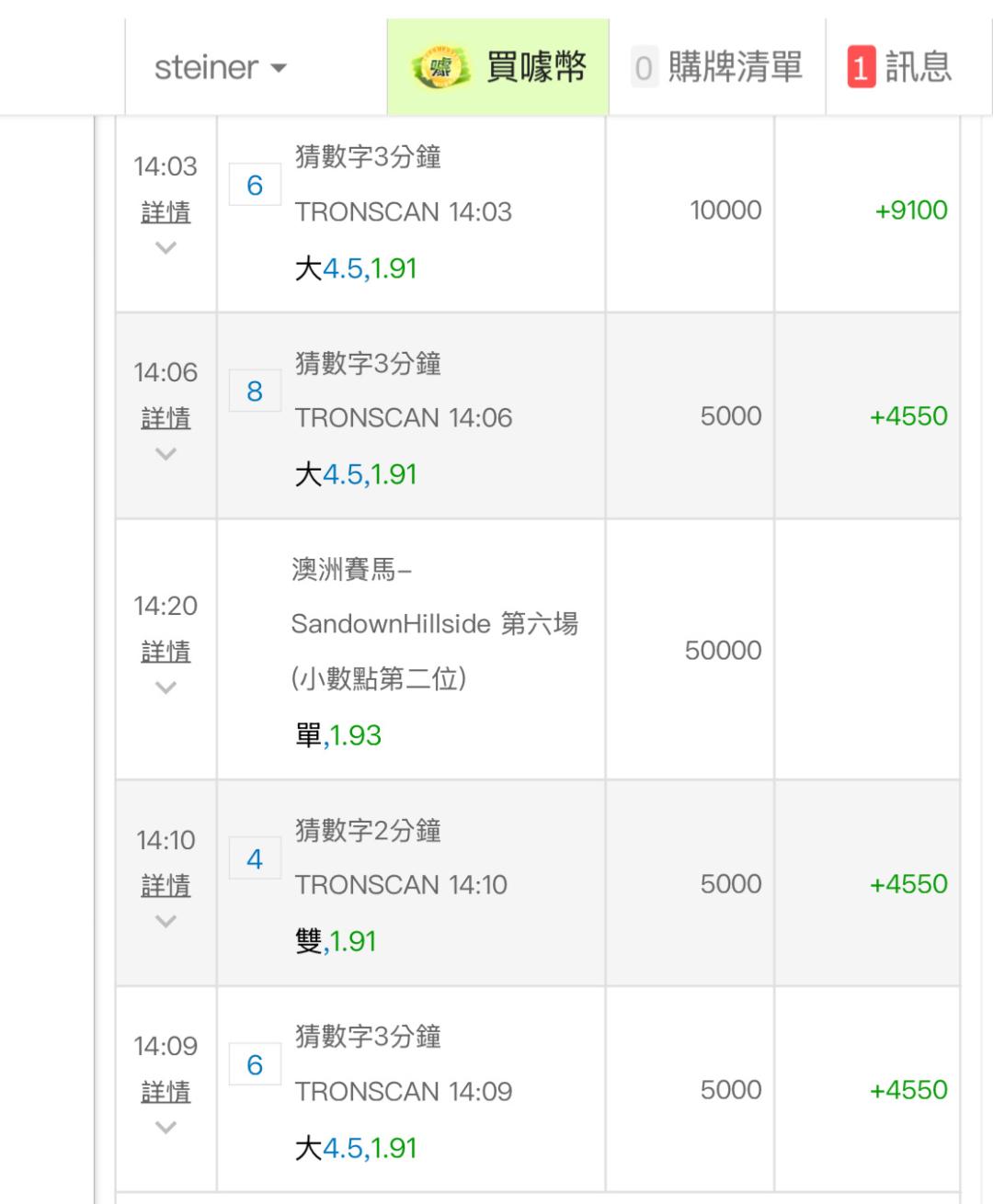Viewport: 993px width, 1204px height.
Task: Open the steiner account dropdown
Action: pos(221,67)
